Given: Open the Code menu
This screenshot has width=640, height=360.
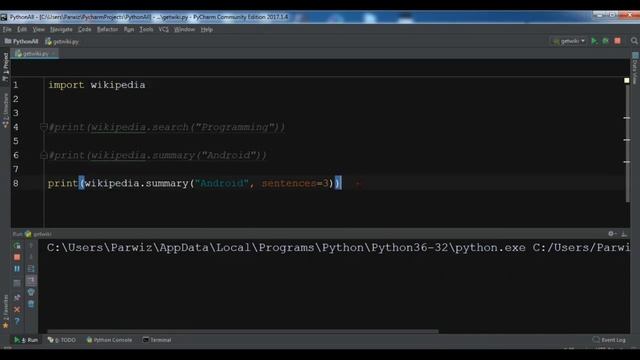Looking at the screenshot, I should point(84,29).
